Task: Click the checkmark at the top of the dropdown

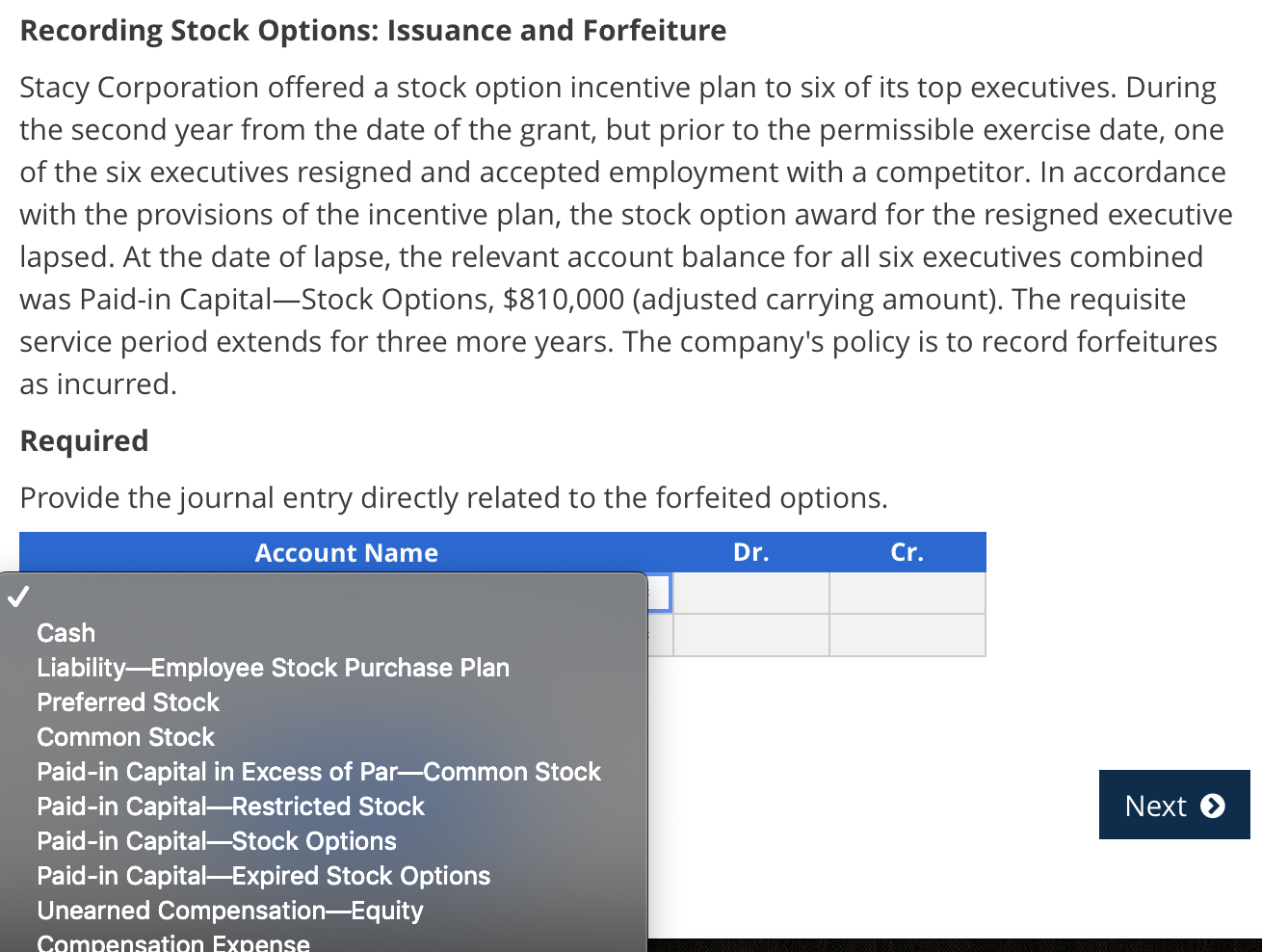Action: [17, 597]
